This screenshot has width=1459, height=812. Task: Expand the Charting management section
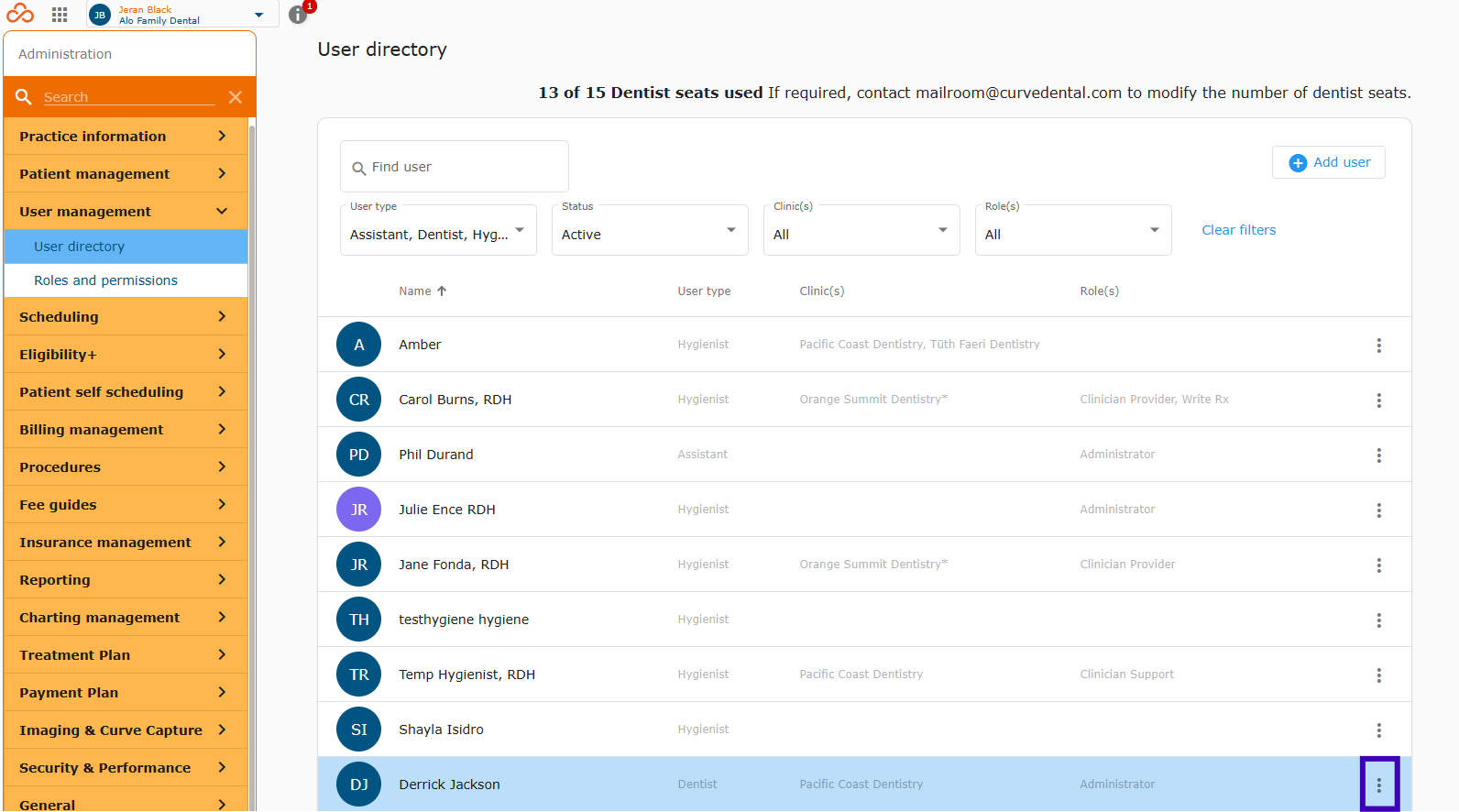(126, 618)
